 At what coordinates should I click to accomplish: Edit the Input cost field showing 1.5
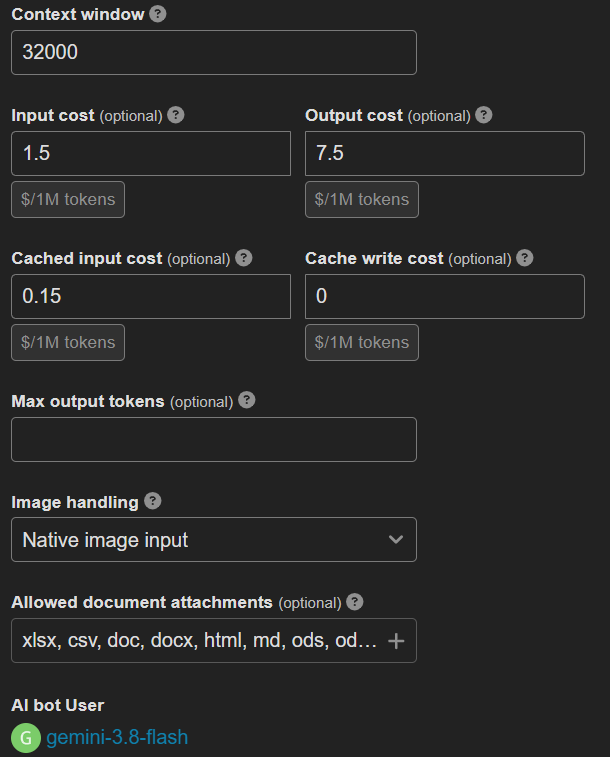pos(151,154)
